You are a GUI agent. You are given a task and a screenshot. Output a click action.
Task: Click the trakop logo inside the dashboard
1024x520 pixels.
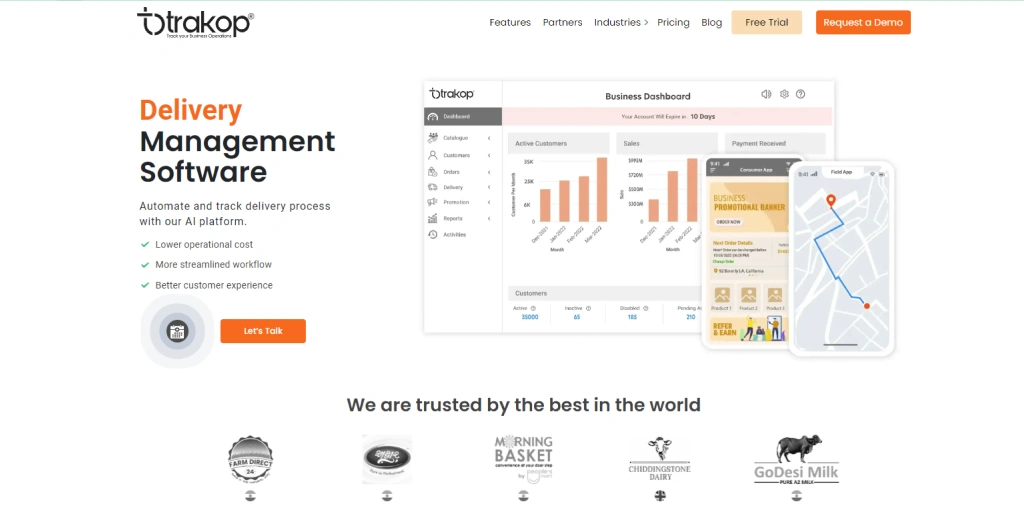coord(451,93)
